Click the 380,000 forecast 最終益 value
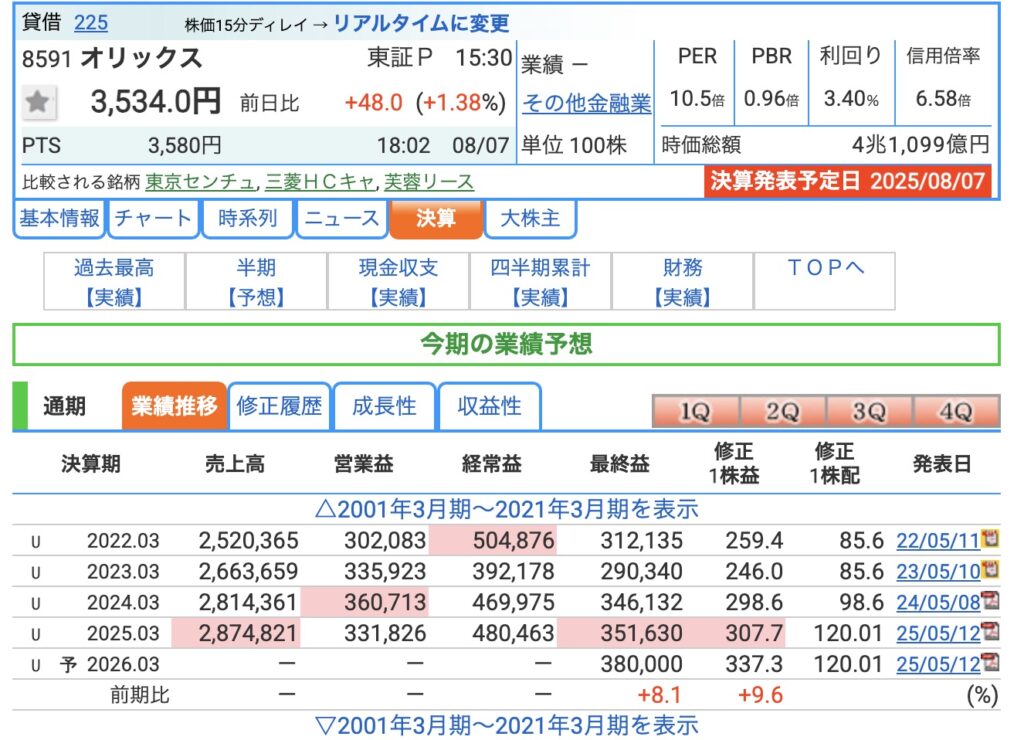1024x740 pixels. [x=641, y=664]
